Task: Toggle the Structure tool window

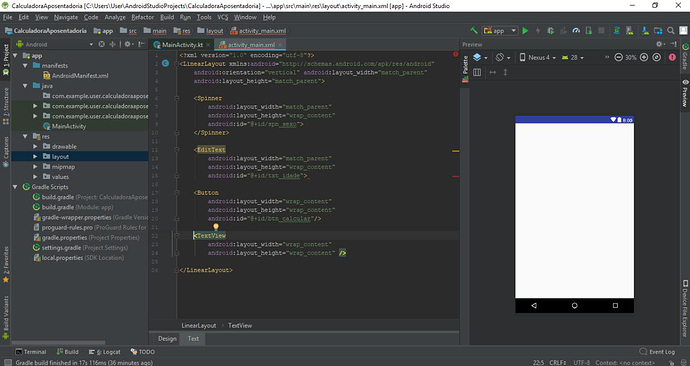Action: (6, 106)
